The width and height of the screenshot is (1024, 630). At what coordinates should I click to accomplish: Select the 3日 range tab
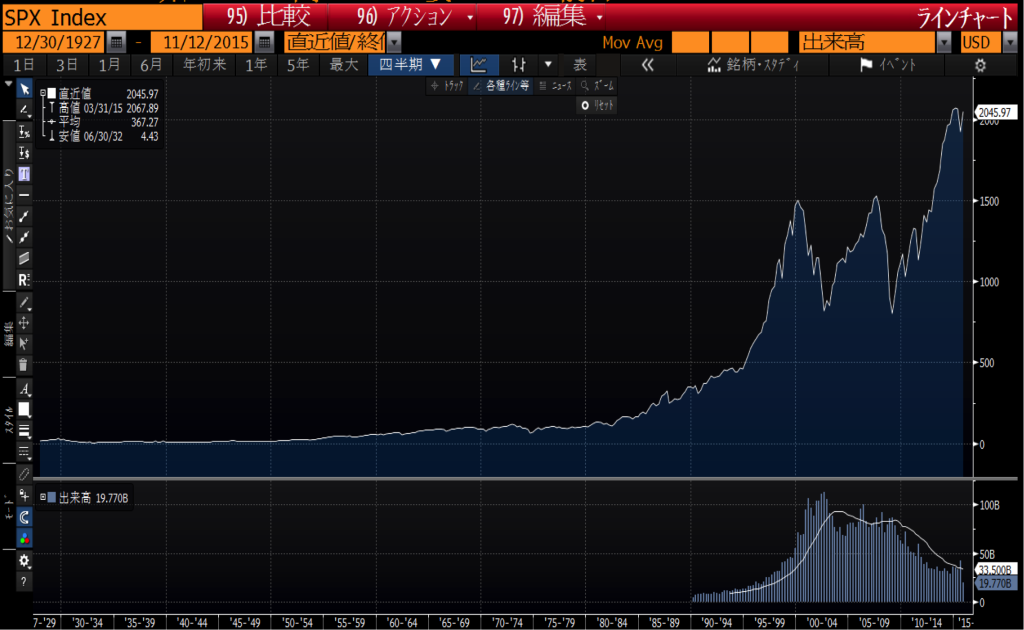[x=67, y=65]
